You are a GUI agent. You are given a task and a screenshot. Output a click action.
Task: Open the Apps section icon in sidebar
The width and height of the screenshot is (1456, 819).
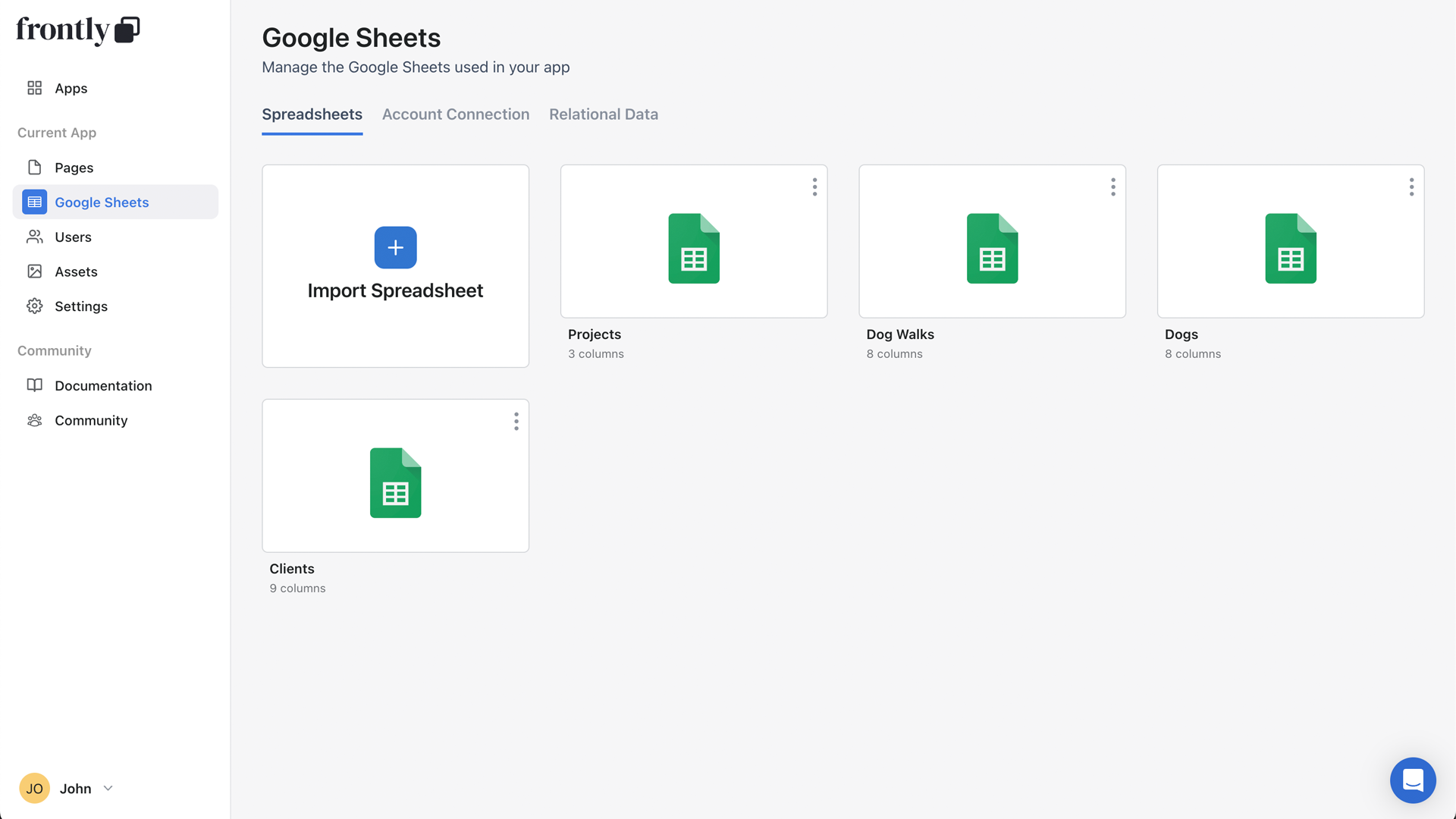[34, 88]
